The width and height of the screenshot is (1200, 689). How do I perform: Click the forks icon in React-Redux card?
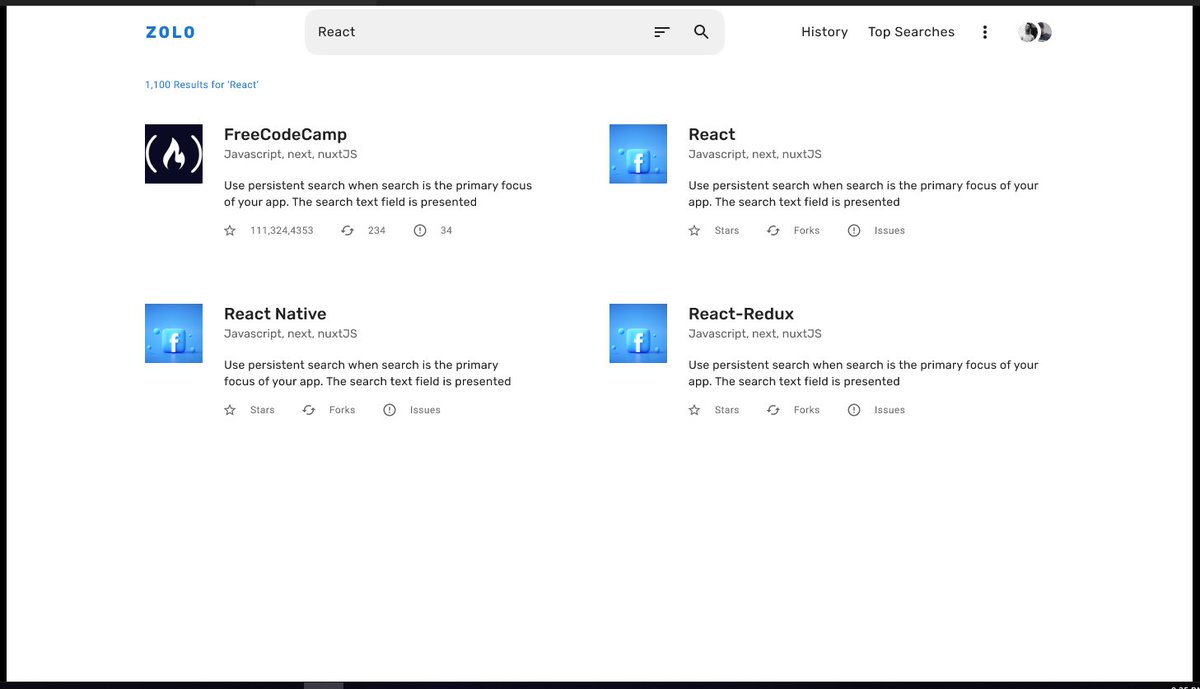point(773,410)
